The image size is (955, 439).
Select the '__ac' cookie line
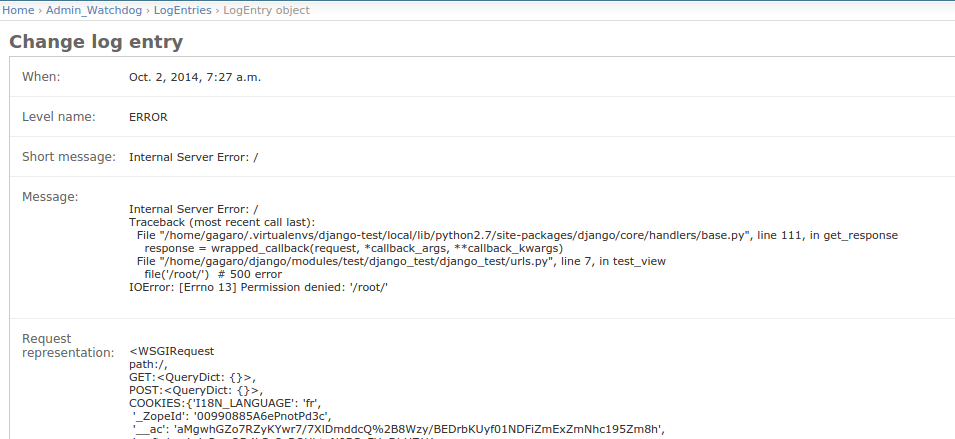pos(399,429)
